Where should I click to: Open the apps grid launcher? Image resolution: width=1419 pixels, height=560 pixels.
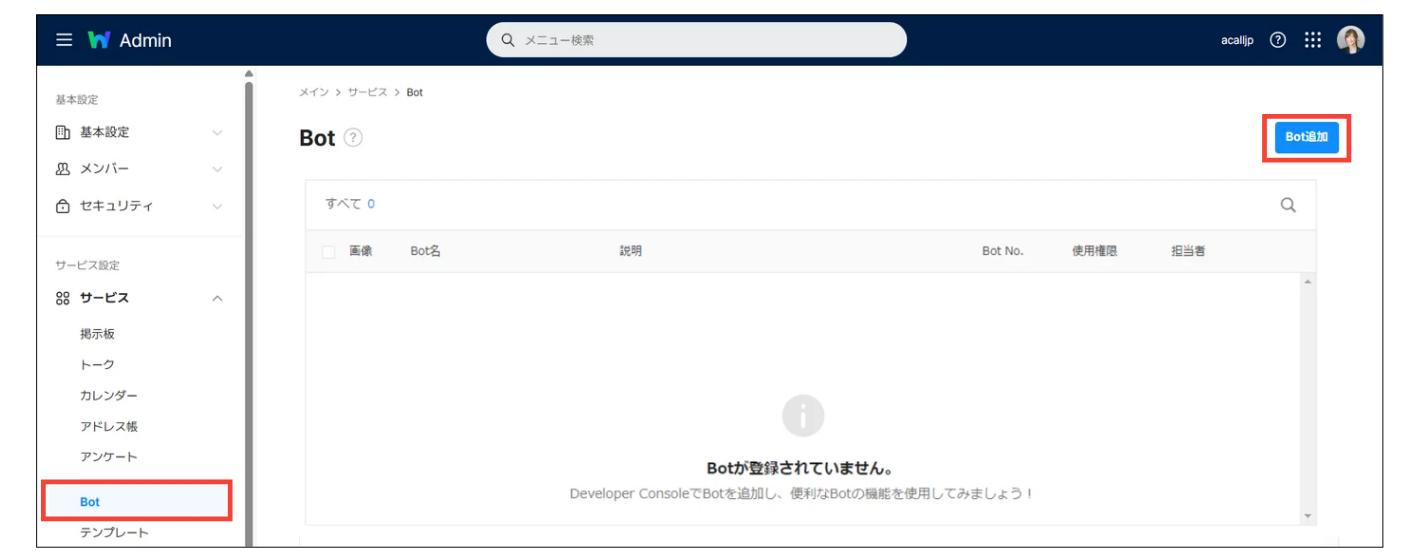[1313, 40]
